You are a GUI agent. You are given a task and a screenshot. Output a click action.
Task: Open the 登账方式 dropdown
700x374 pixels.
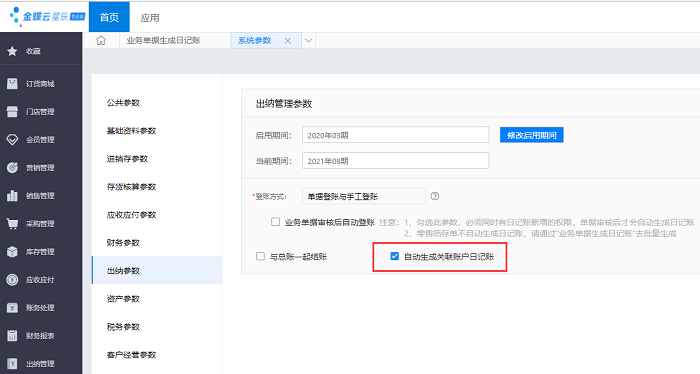(364, 196)
